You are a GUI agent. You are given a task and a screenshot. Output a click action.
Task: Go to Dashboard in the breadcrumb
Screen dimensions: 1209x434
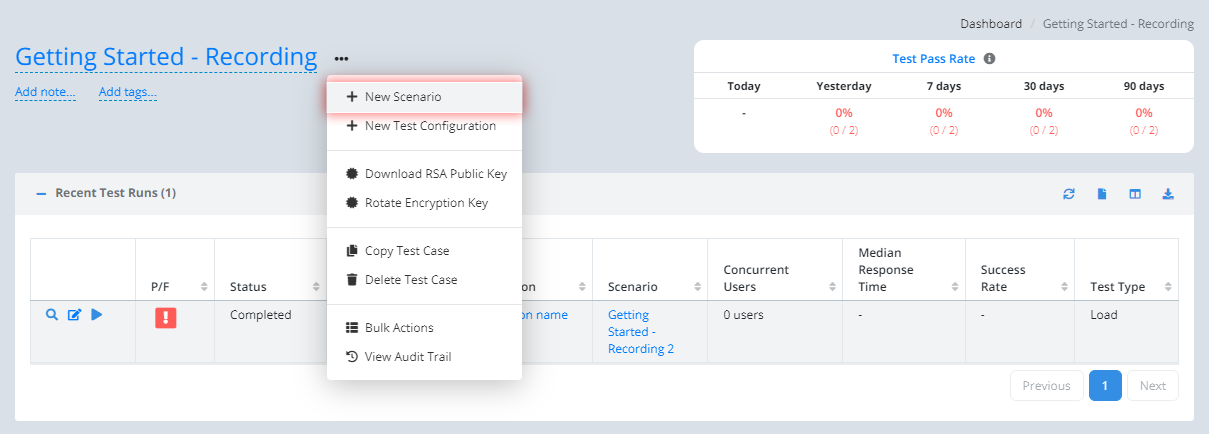click(991, 23)
